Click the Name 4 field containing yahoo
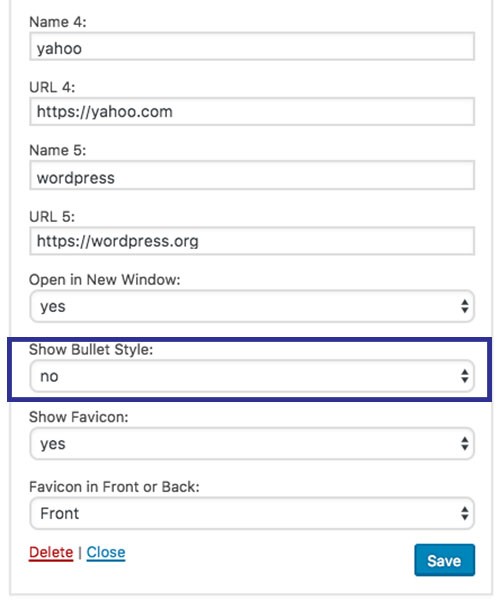Screen dimensions: 500x600 click(x=252, y=46)
